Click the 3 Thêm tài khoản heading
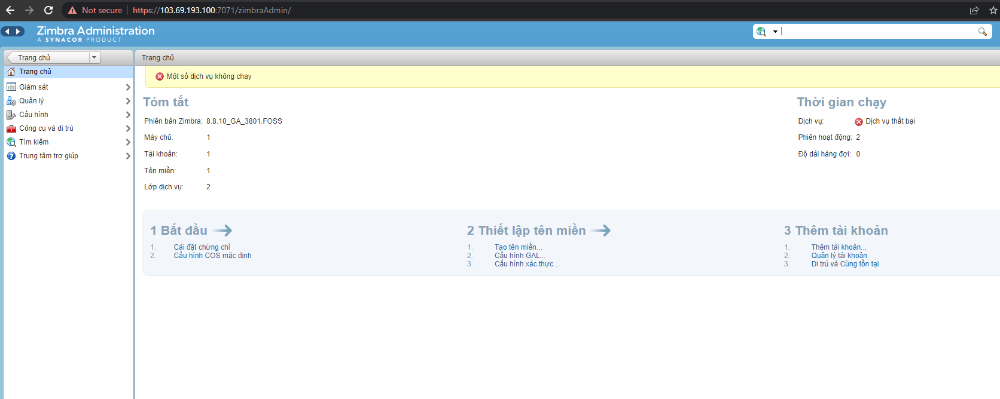This screenshot has height=399, width=1000. (835, 231)
